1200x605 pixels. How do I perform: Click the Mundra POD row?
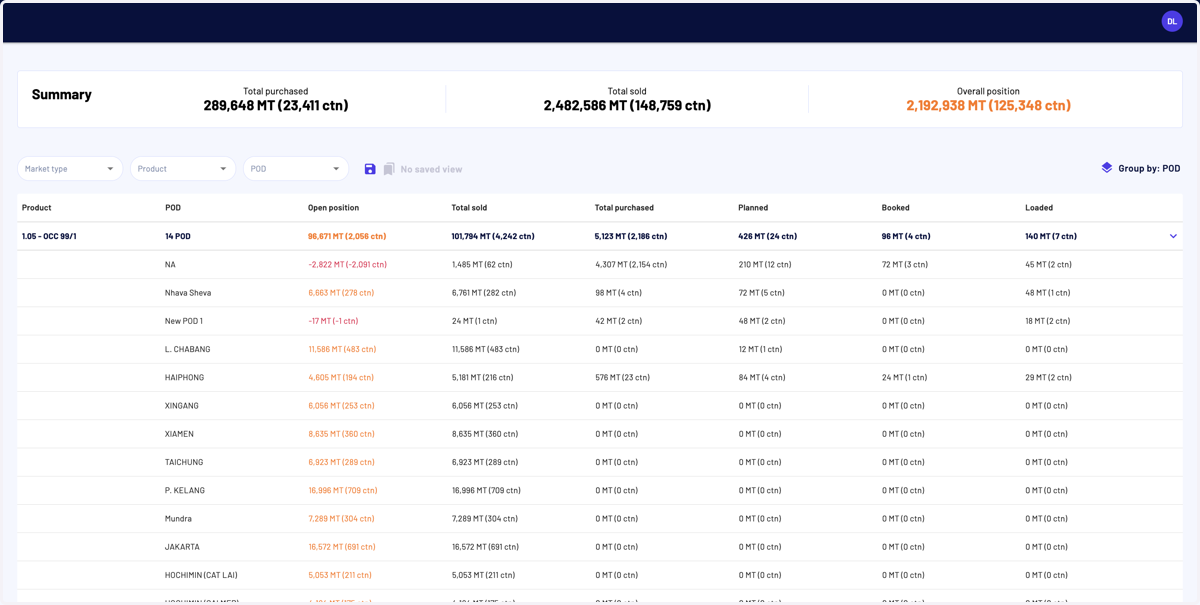pyautogui.click(x=600, y=519)
